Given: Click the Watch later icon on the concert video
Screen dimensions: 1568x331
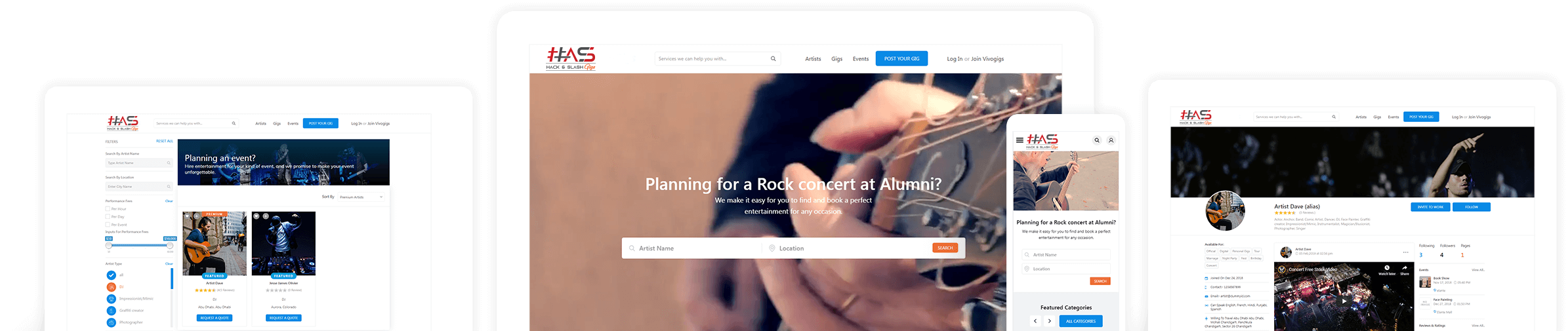Looking at the screenshot, I should coord(1387,267).
